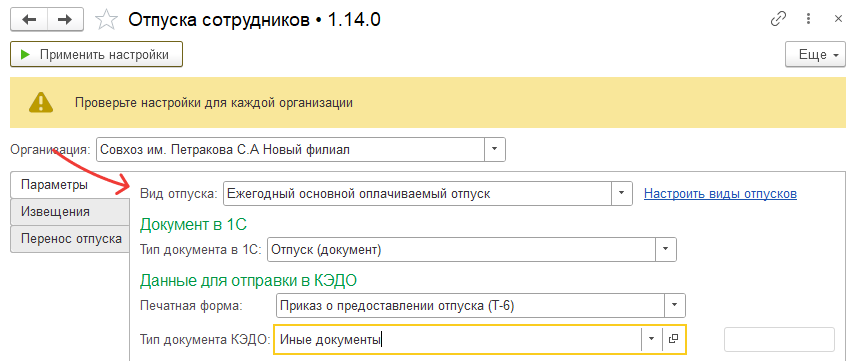Close the Отпуска сотрудников form
Screen dimensions: 852x361
tap(838, 20)
